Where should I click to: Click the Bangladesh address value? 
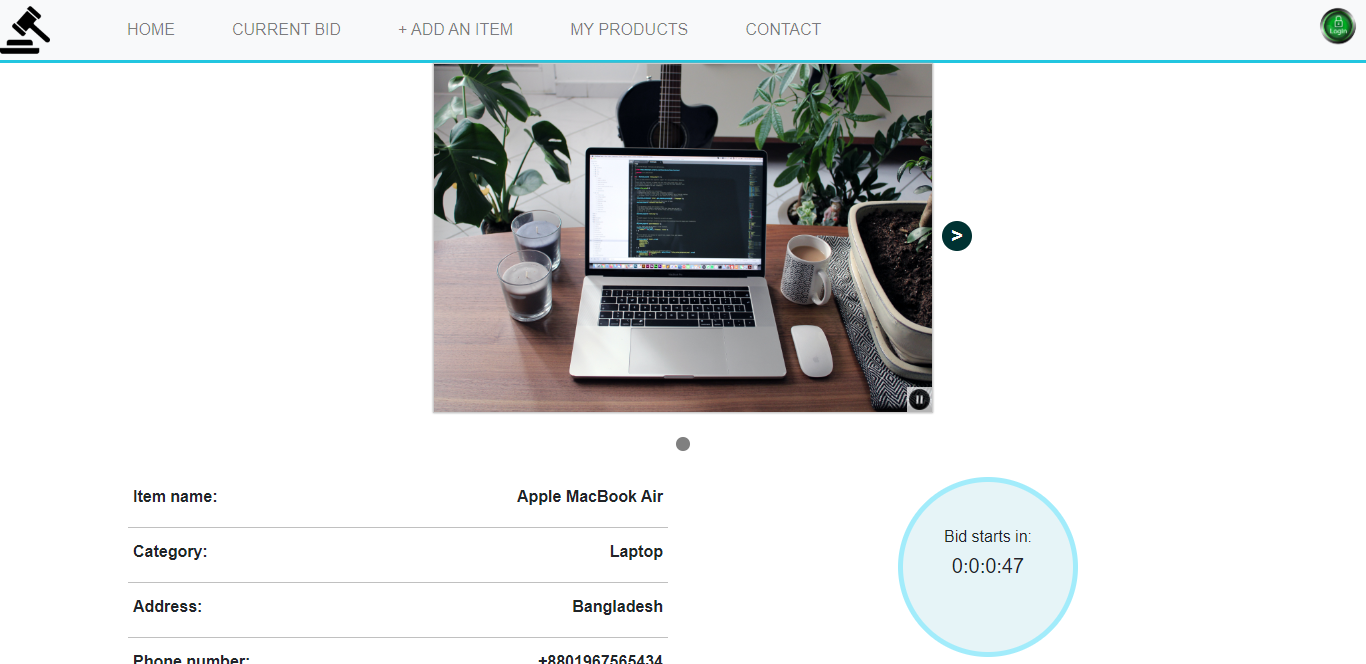tap(617, 606)
